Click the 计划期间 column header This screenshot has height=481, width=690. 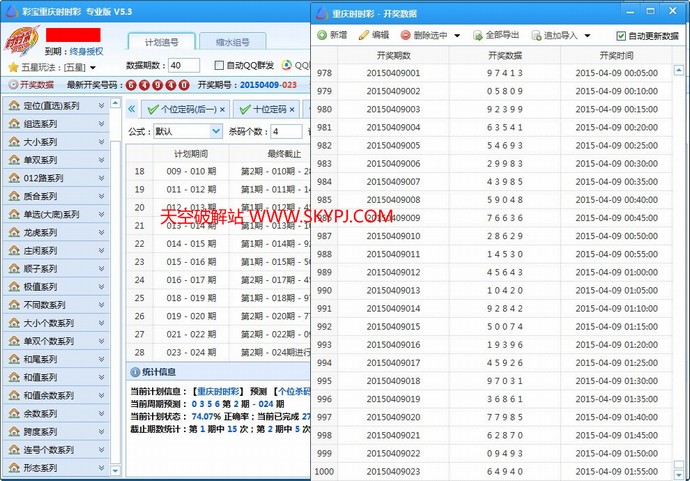pyautogui.click(x=191, y=154)
